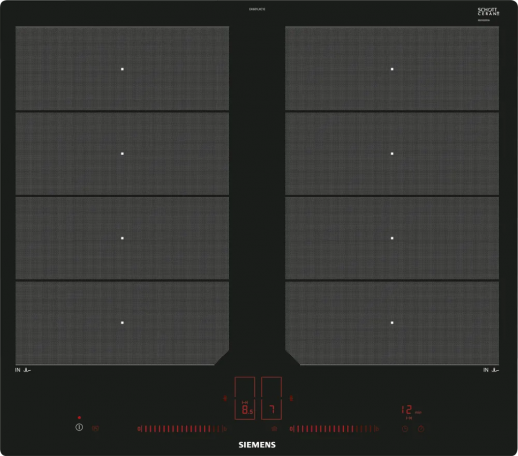Toggle the left flexZone link symbol
The image size is (518, 456).
pyautogui.click(x=225, y=398)
